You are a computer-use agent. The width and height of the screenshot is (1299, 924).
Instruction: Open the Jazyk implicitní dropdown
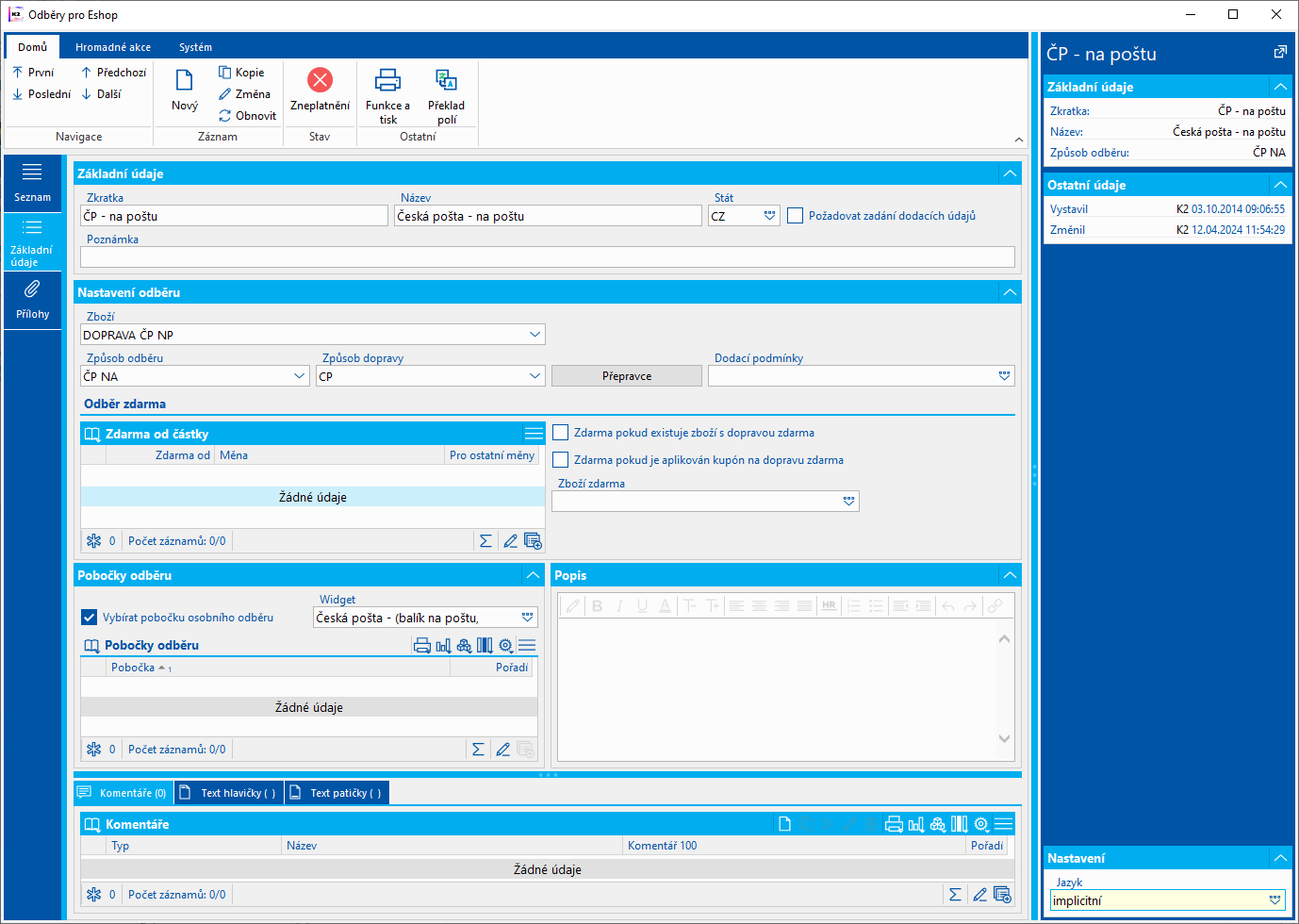[1274, 900]
